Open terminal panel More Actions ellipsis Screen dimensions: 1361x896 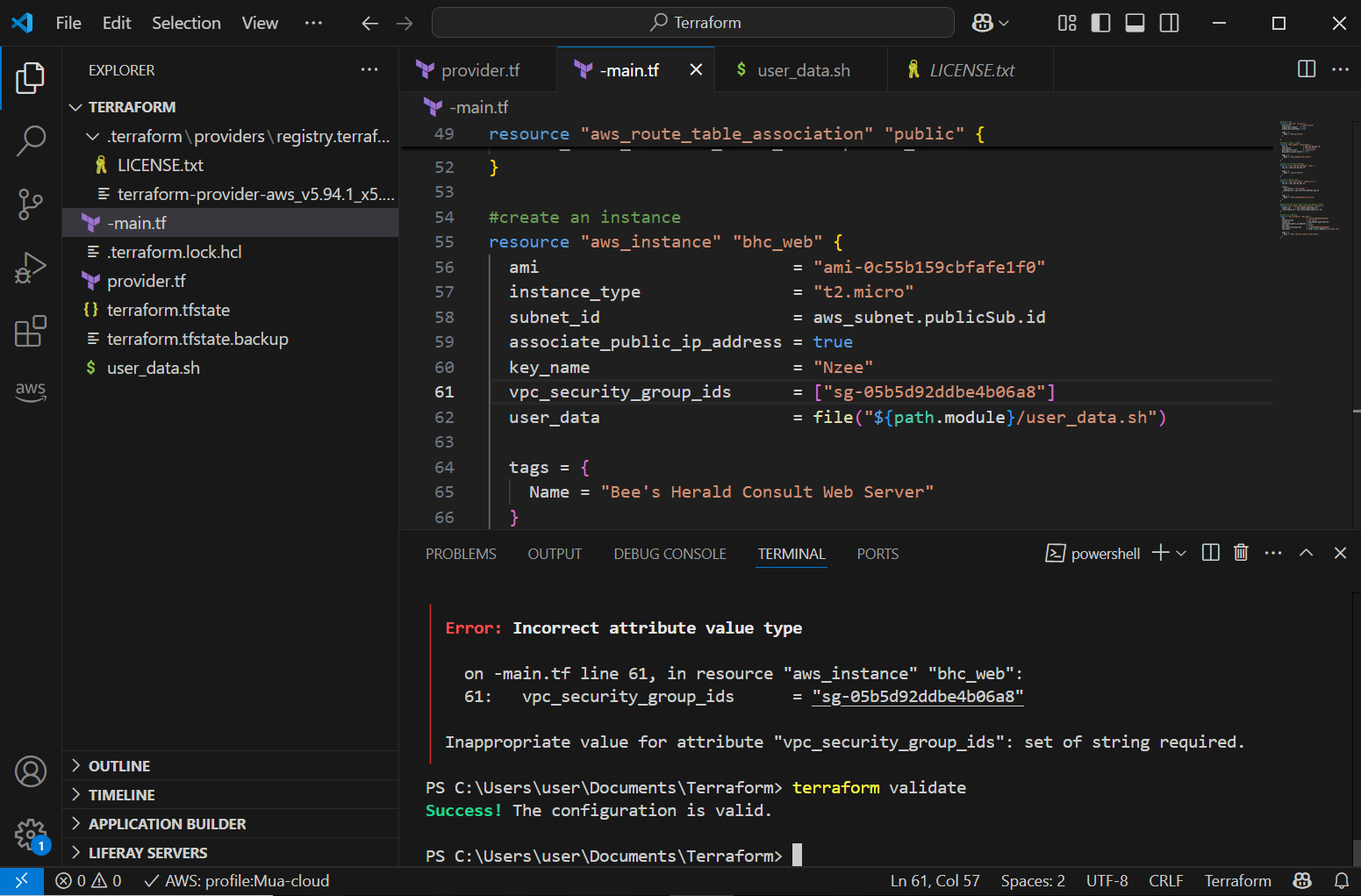[1273, 553]
